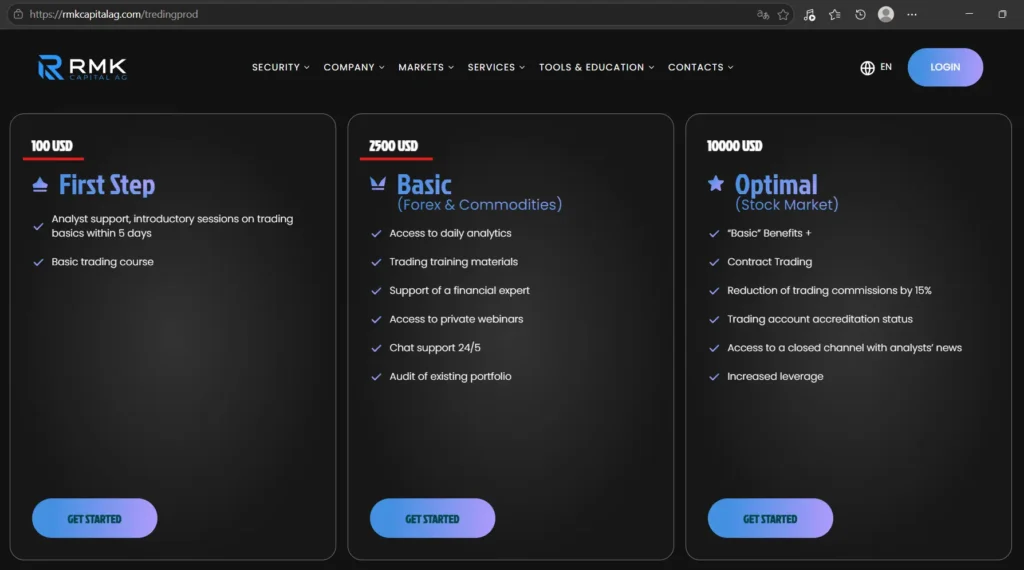
Task: Click checkmark beside Basic trading course
Action: click(39, 262)
